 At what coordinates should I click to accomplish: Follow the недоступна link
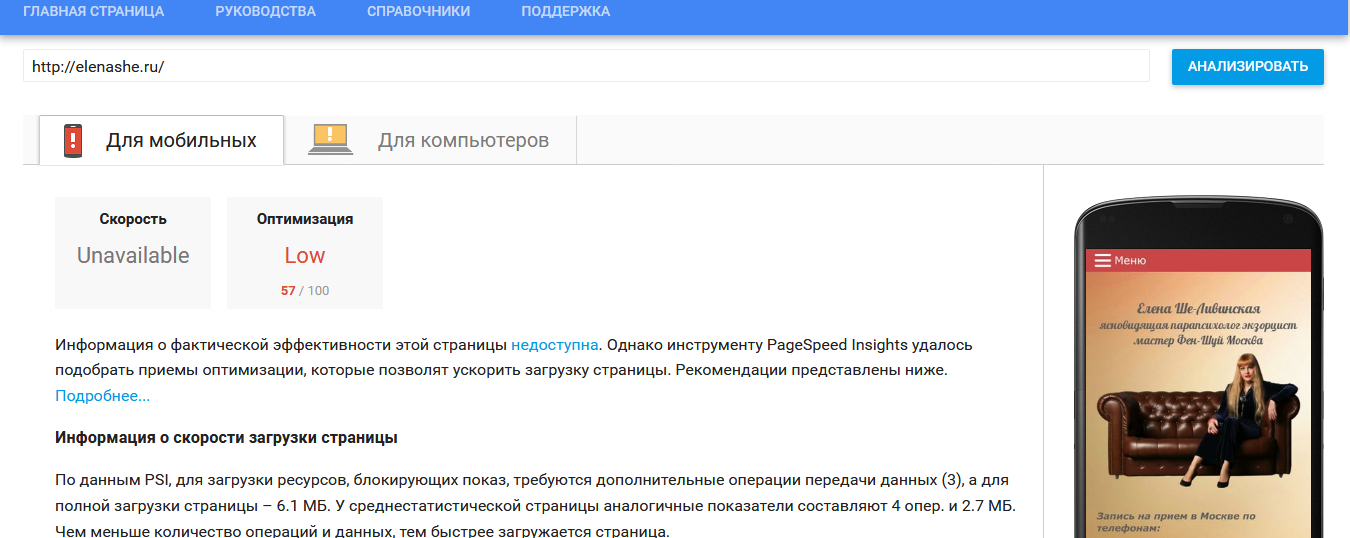coord(555,345)
